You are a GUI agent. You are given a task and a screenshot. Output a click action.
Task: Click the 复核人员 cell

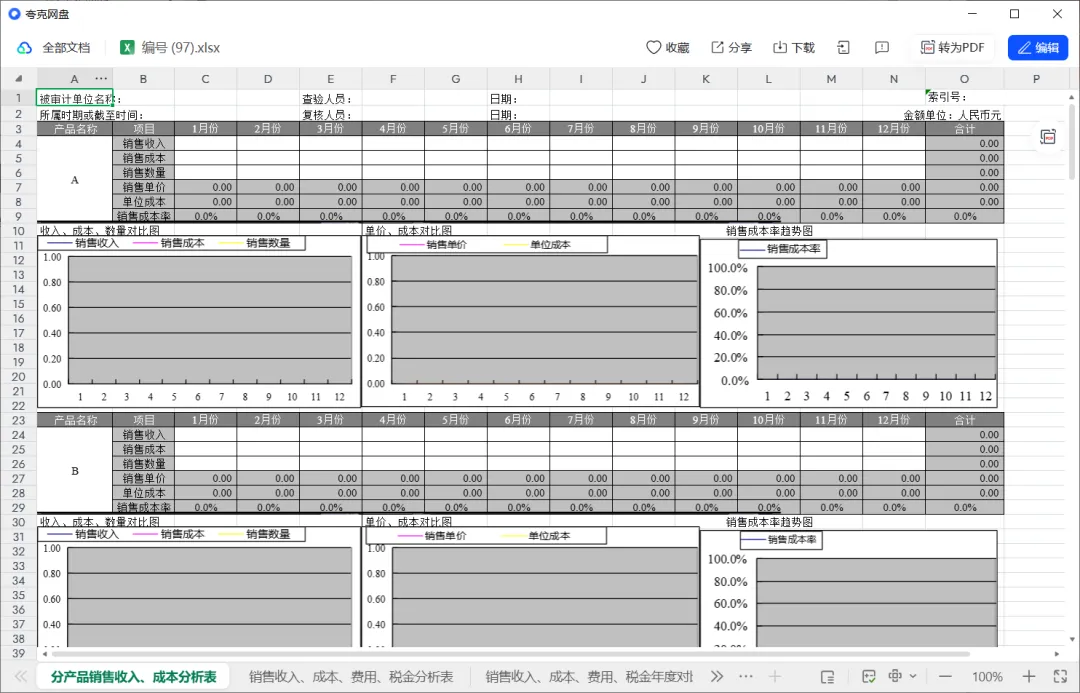click(x=331, y=114)
